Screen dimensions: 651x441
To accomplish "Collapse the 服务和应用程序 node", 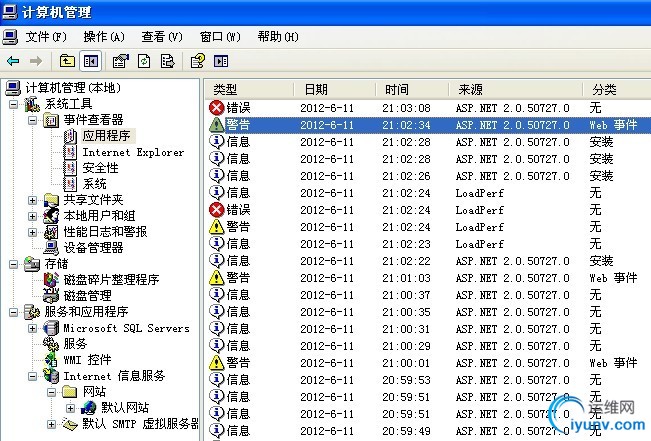I will pos(13,312).
